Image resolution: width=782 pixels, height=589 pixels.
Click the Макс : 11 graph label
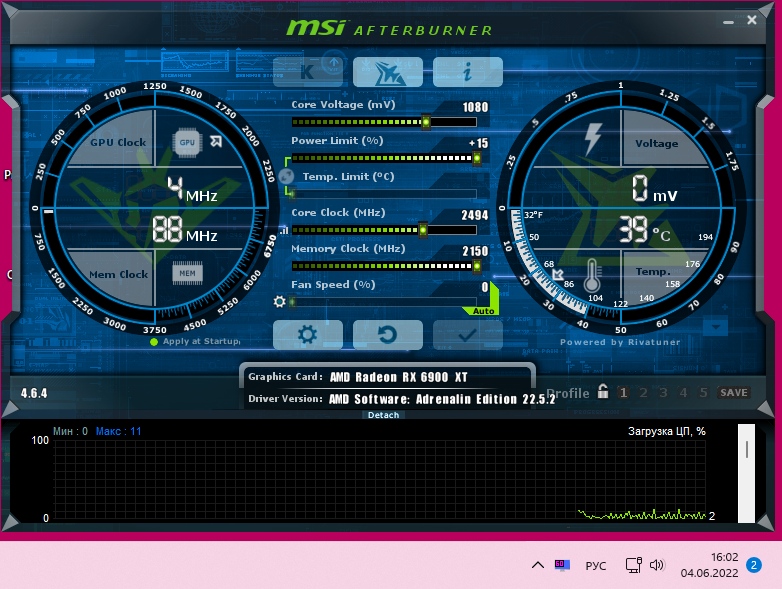tap(118, 431)
